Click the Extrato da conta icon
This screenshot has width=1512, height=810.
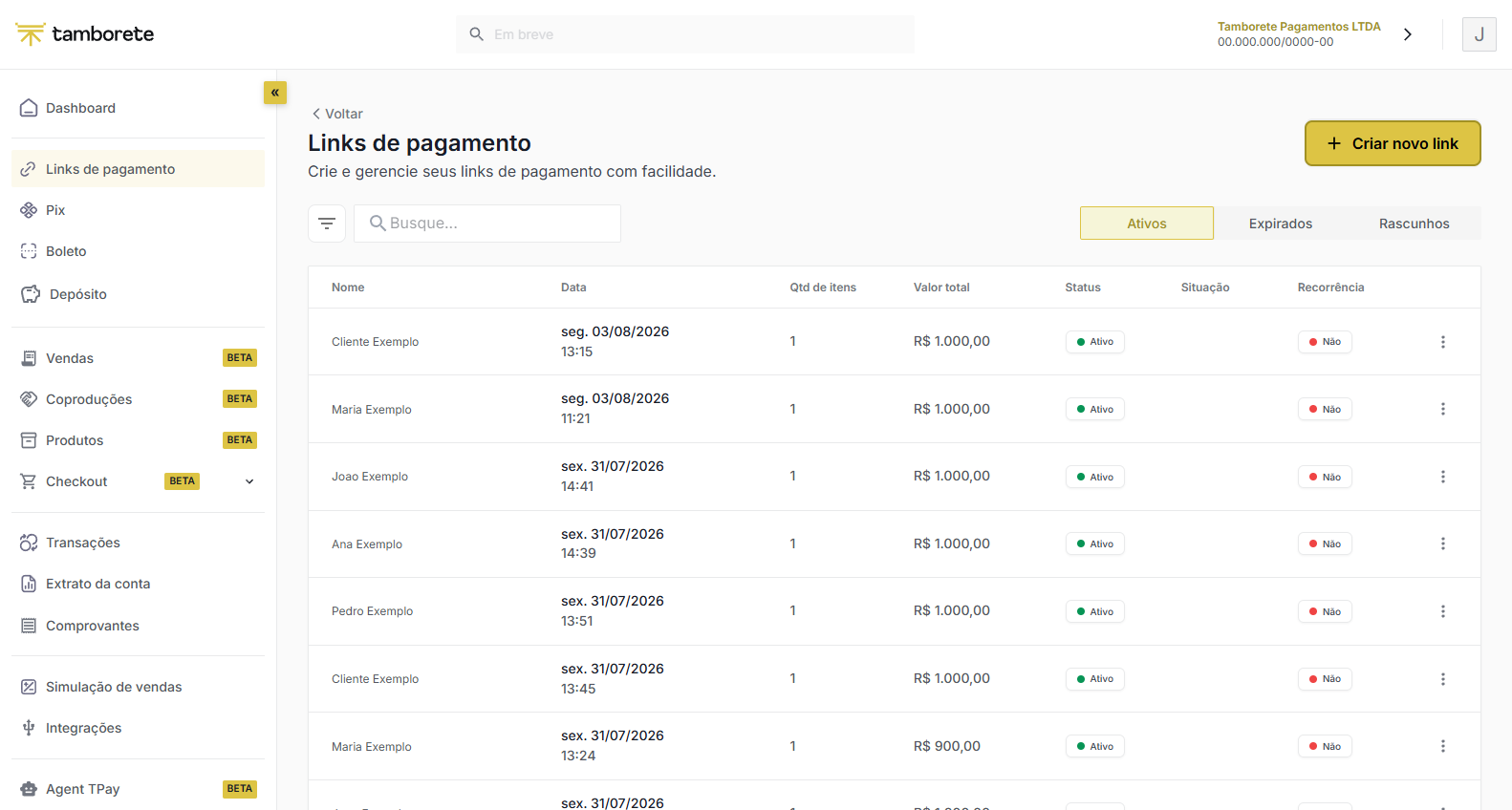(29, 584)
